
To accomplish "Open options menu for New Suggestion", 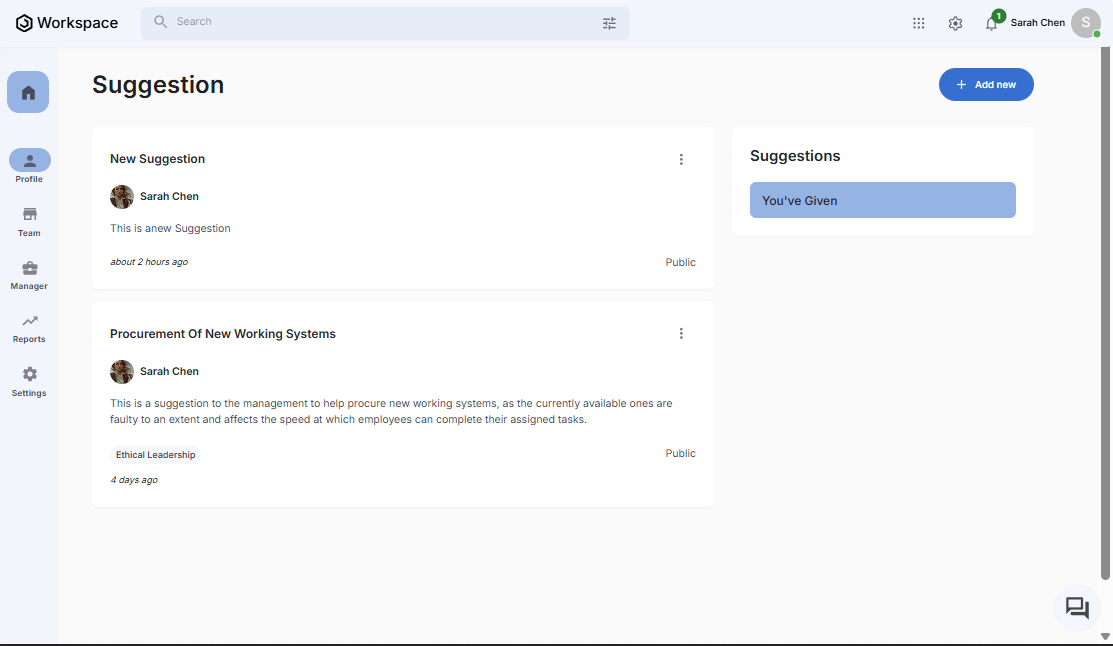I will pyautogui.click(x=681, y=159).
